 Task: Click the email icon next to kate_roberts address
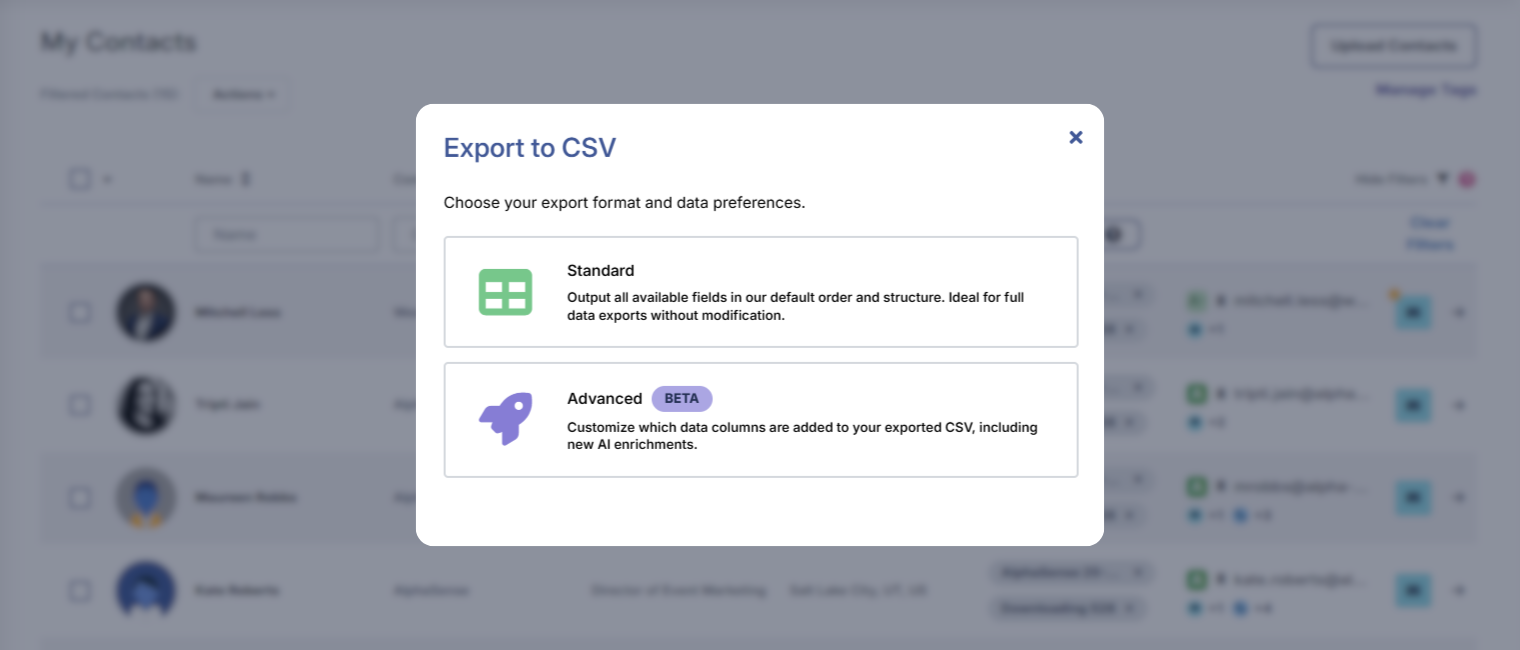click(1222, 578)
